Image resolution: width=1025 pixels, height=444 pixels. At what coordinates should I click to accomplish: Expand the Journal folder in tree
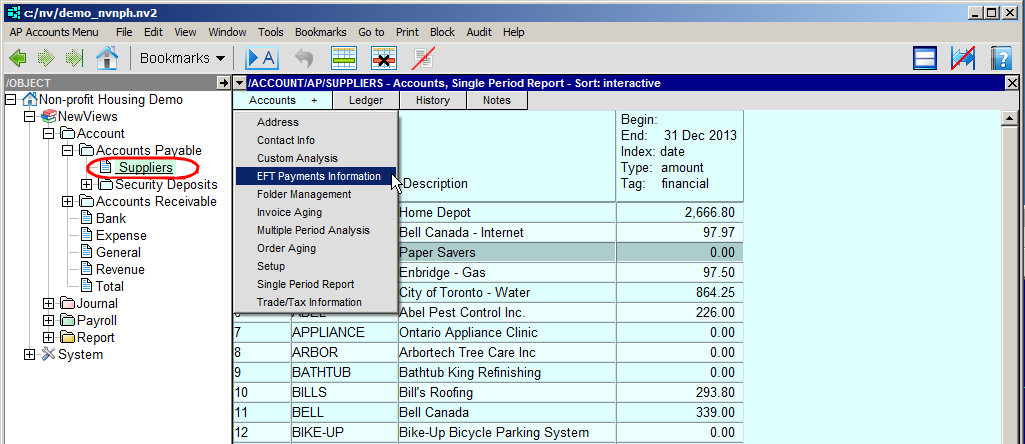click(49, 304)
